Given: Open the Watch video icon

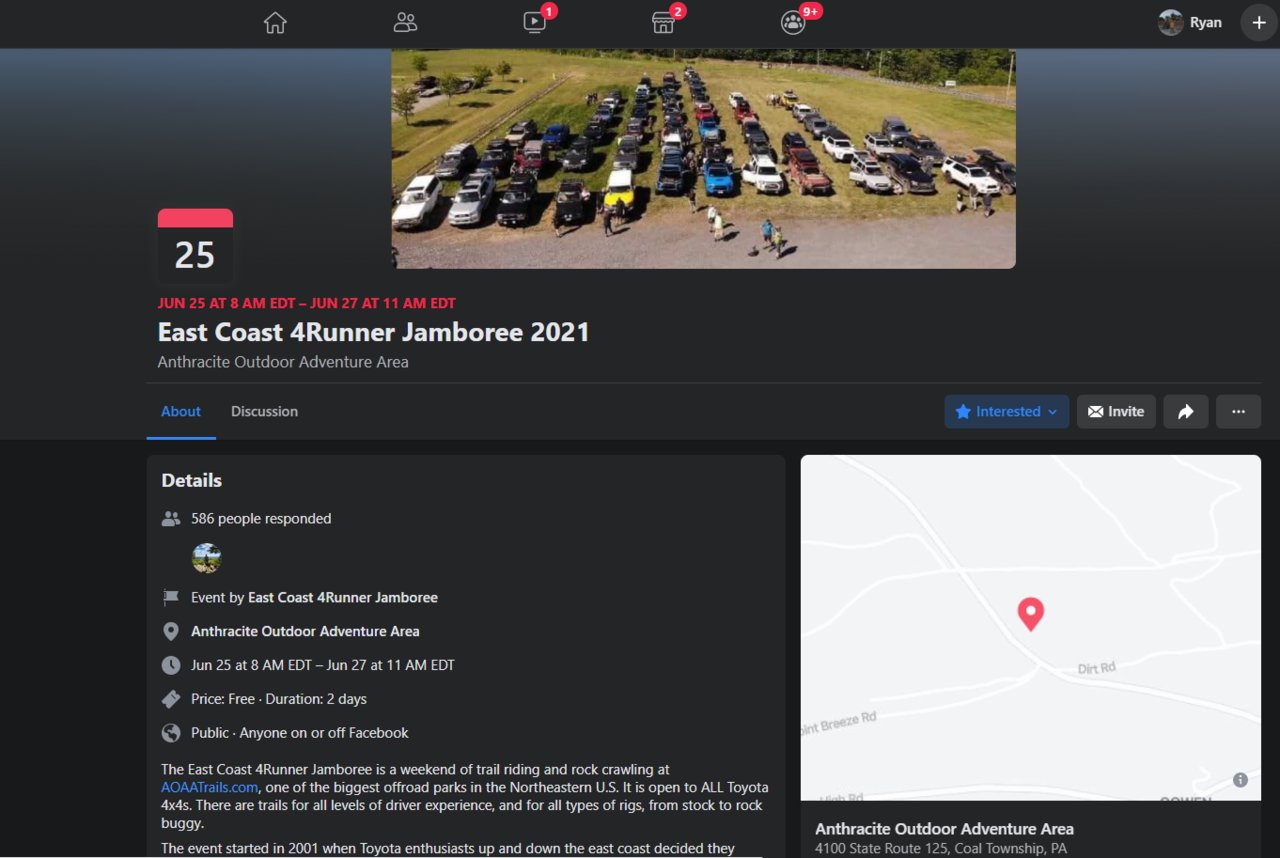Looking at the screenshot, I should click(535, 22).
